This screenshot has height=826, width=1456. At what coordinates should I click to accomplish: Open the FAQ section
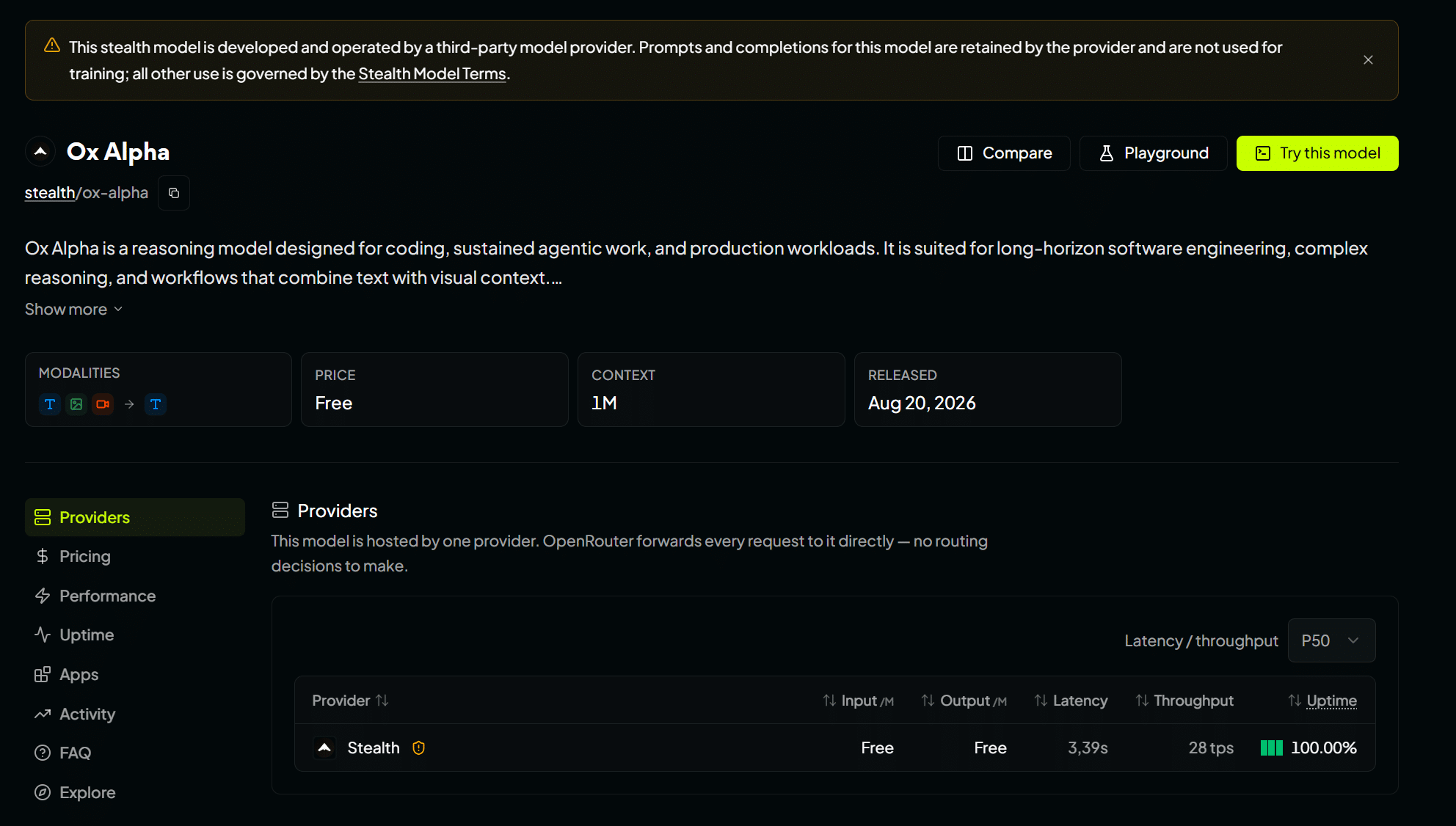pos(135,753)
